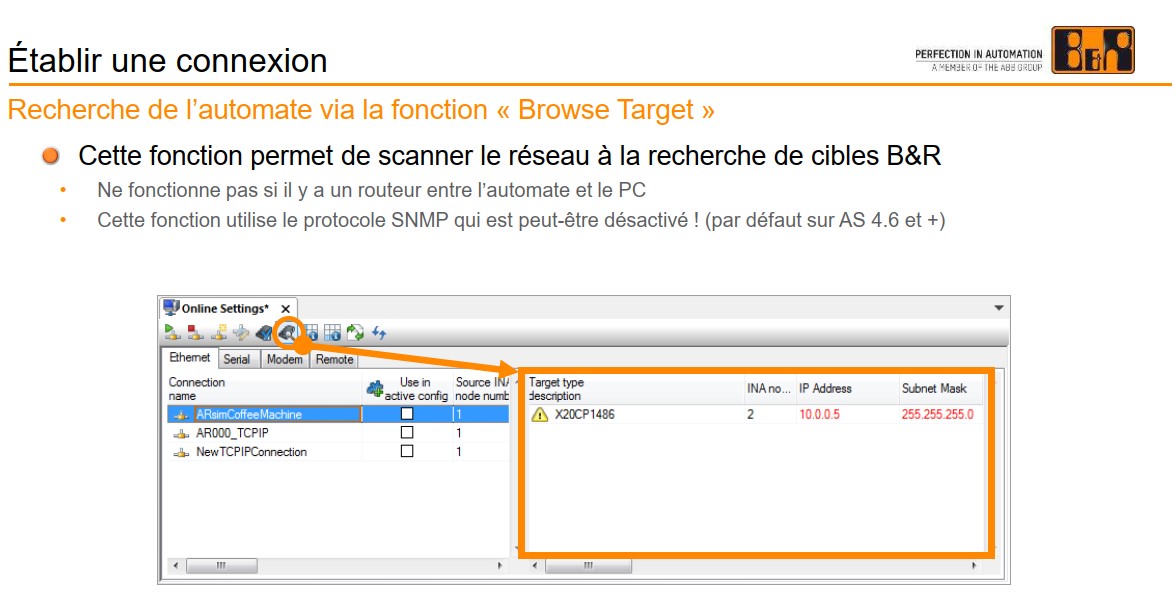Click source node number 1 for AR000_TCPIP
Screen dimensions: 1175x609
point(459,433)
